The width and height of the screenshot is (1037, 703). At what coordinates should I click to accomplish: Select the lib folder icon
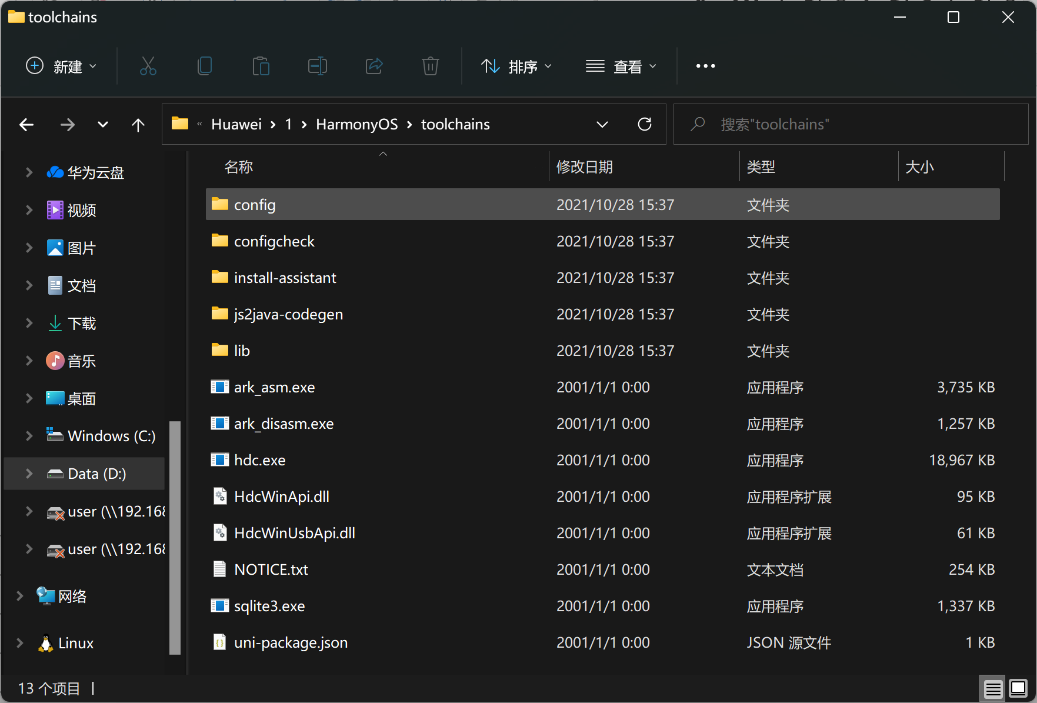point(220,350)
